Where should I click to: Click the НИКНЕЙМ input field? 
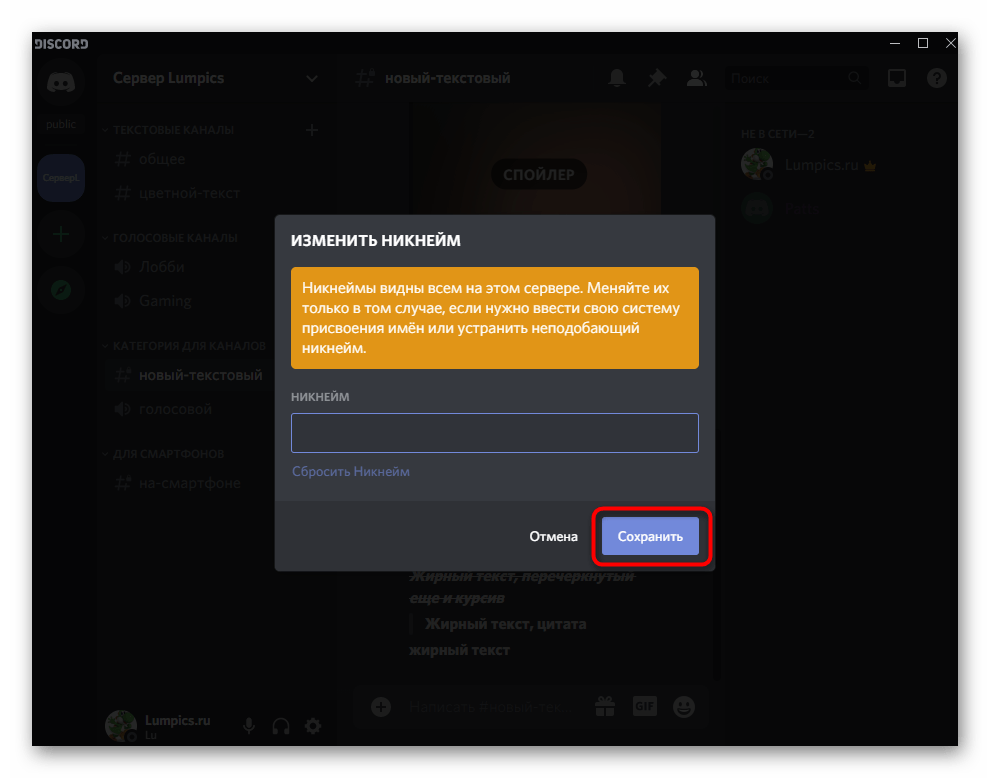pyautogui.click(x=494, y=433)
